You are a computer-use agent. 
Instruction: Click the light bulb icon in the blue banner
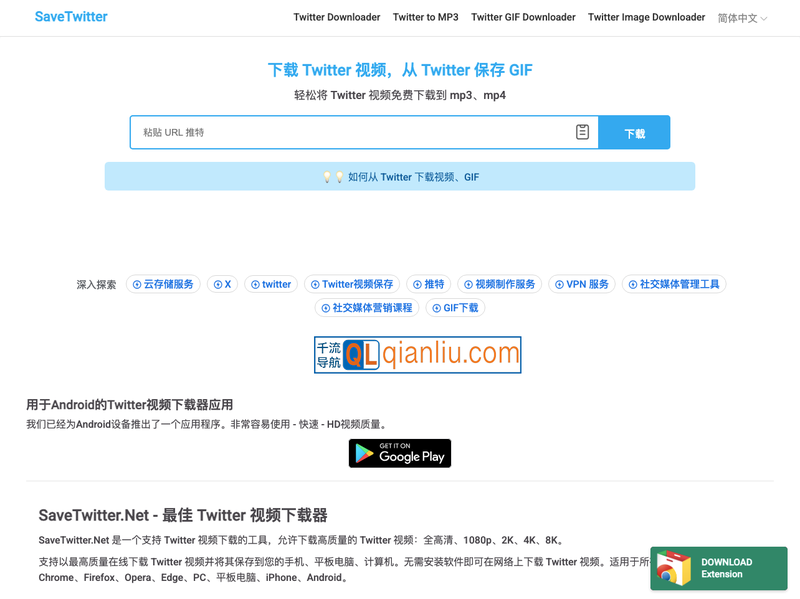pos(330,176)
